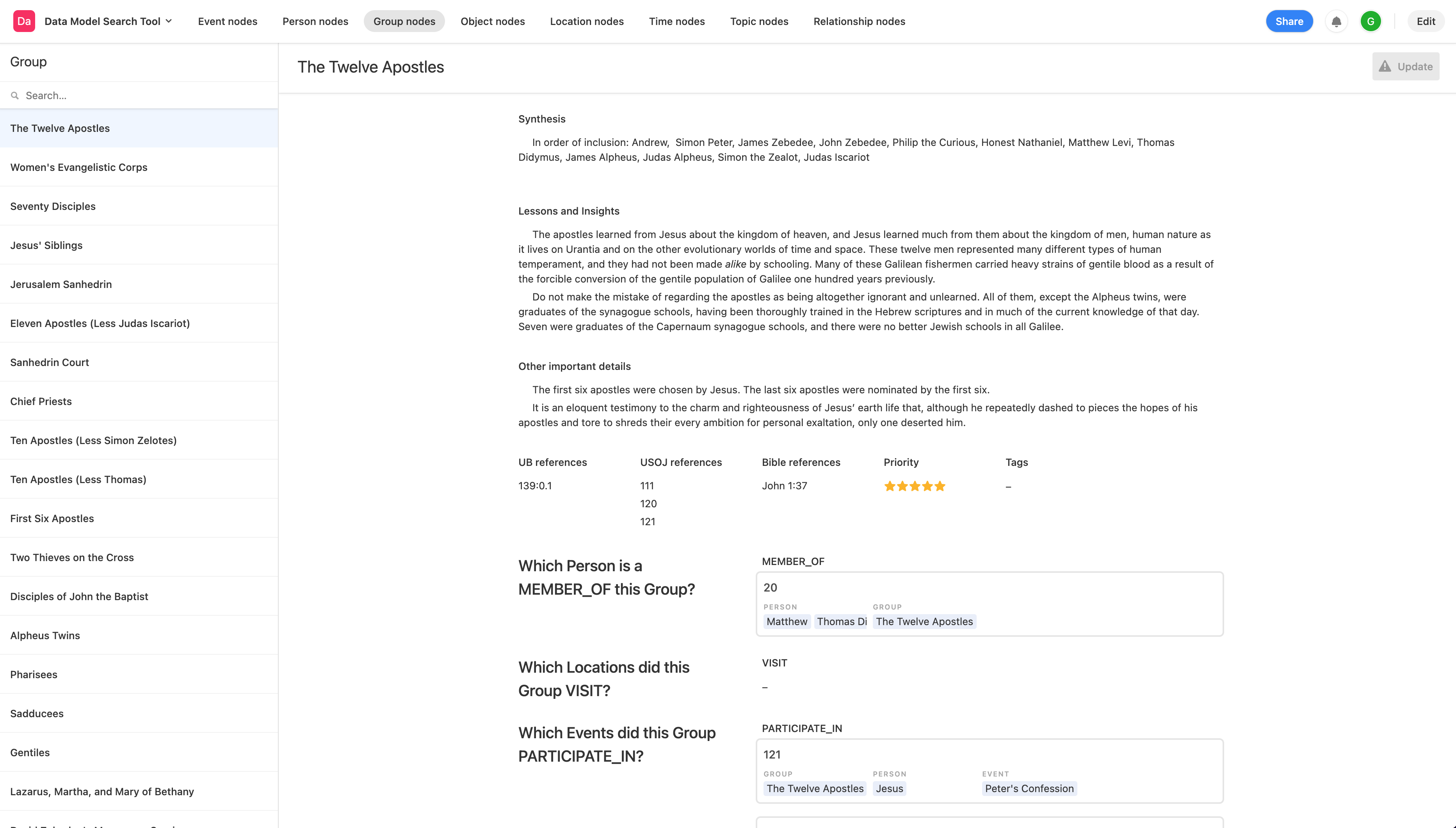Open the notifications bell icon
The width and height of the screenshot is (1456, 828).
[x=1336, y=21]
